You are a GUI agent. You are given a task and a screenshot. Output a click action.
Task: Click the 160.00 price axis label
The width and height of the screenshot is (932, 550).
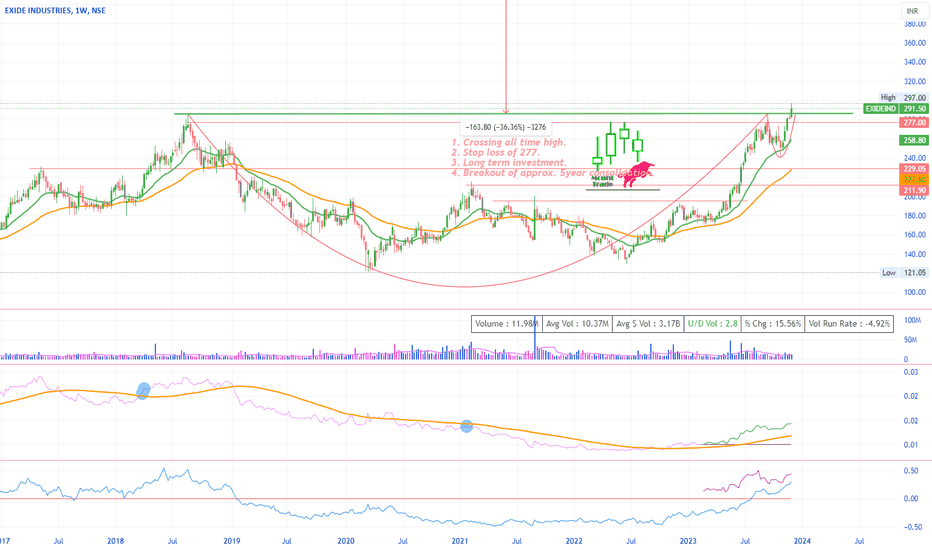click(x=915, y=235)
